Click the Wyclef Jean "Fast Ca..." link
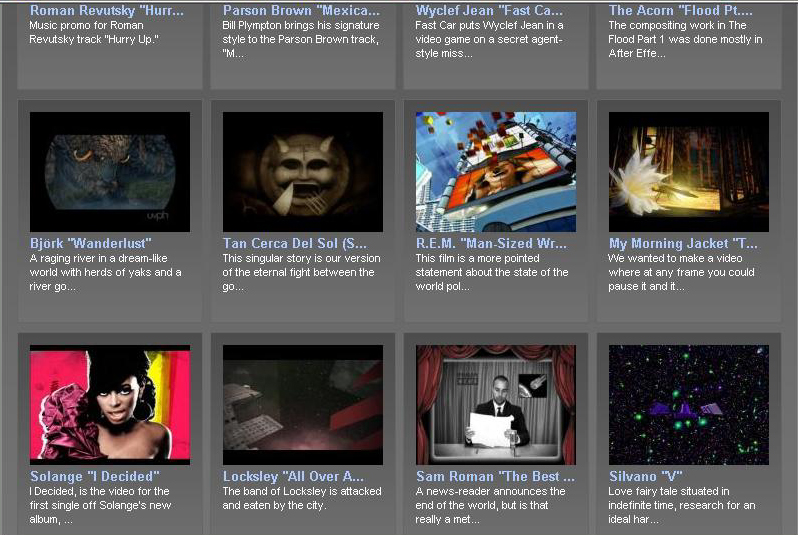Viewport: 798px width, 535px height. click(x=489, y=10)
